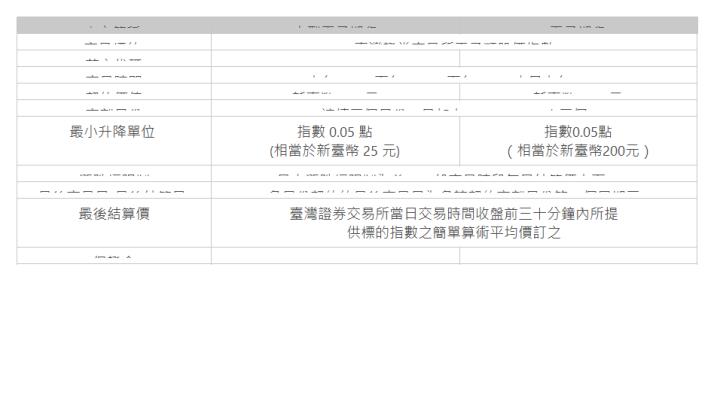Select the 最後結算價 row label
This screenshot has height=395, width=720.
[x=114, y=214]
